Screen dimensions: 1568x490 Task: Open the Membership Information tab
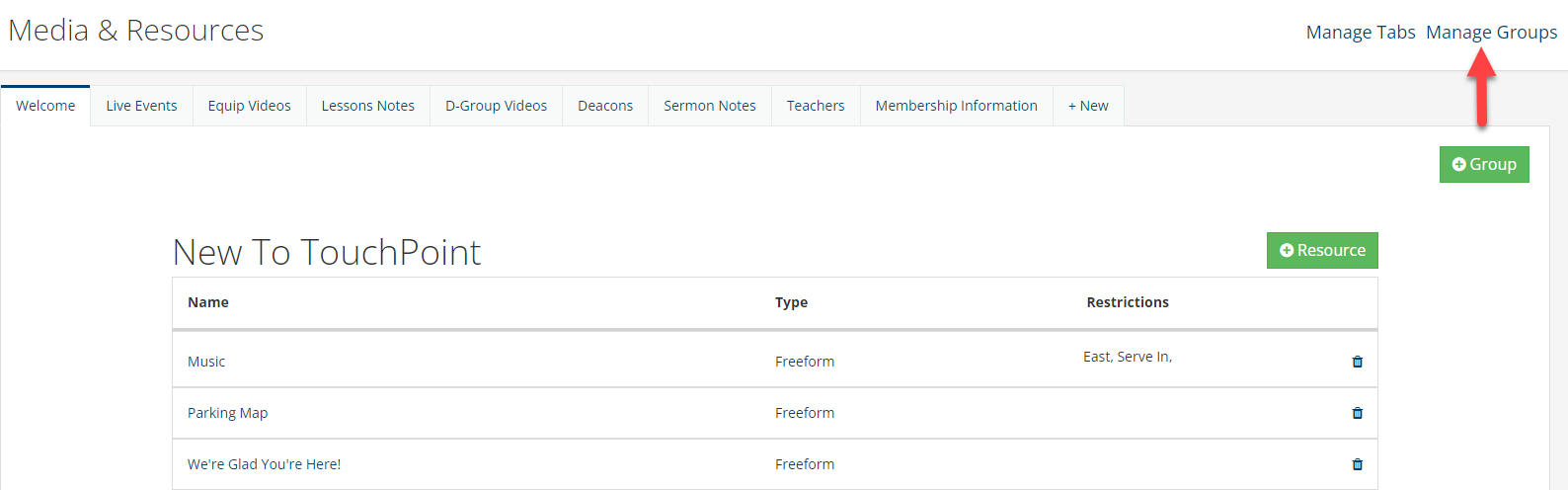coord(956,106)
